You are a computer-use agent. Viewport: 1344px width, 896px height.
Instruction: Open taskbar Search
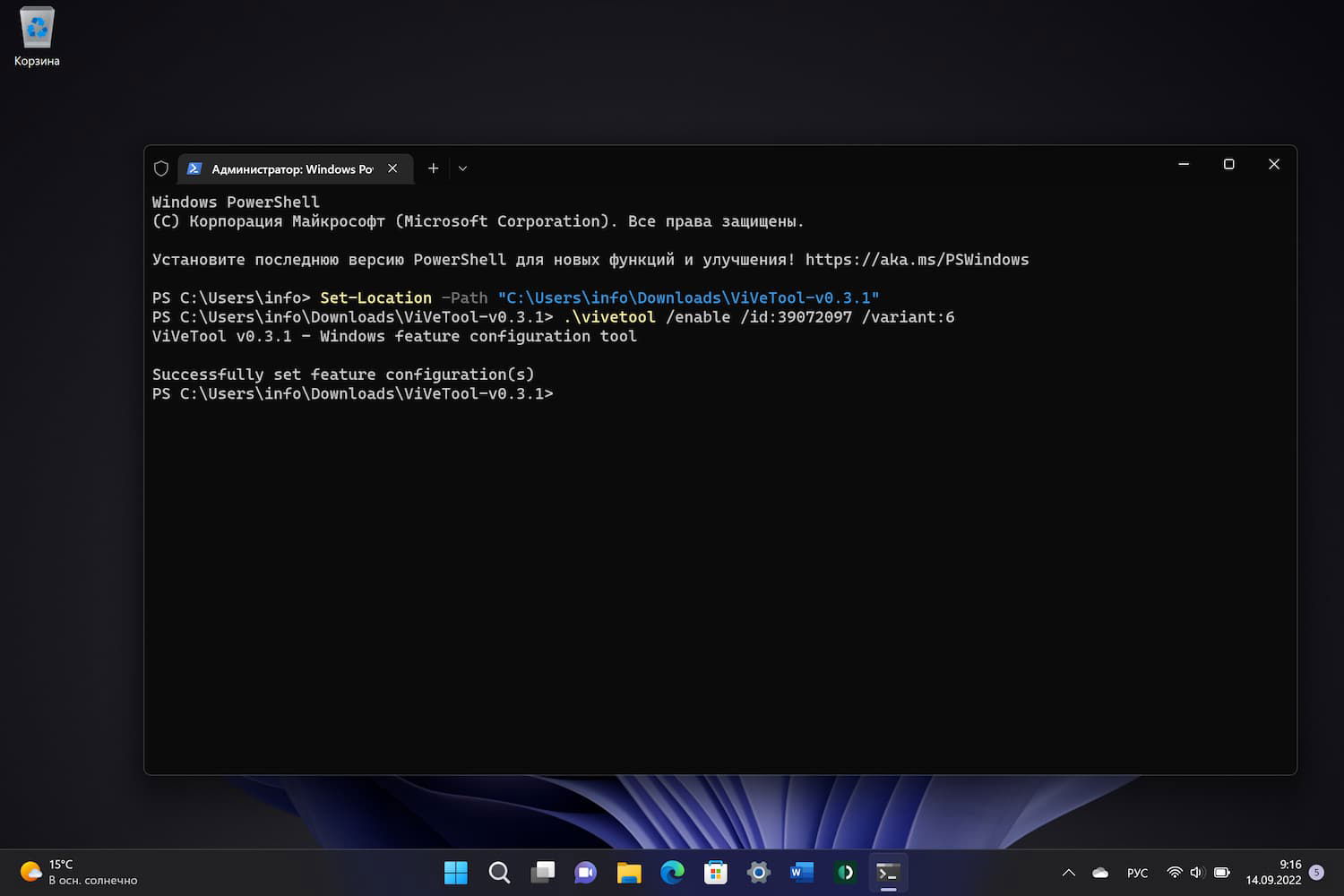(x=499, y=873)
